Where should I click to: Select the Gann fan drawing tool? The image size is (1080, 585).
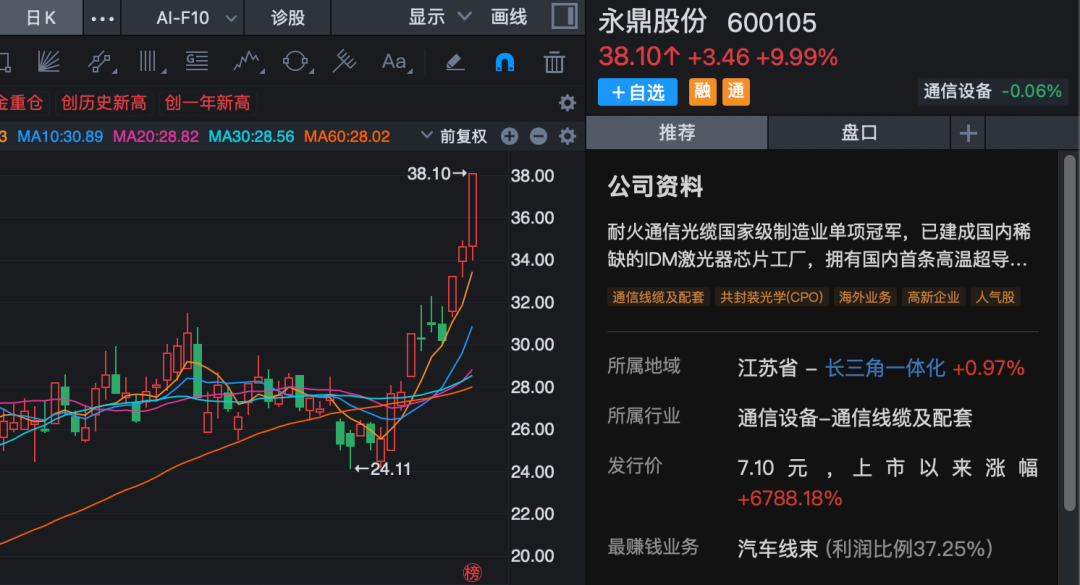click(x=49, y=62)
